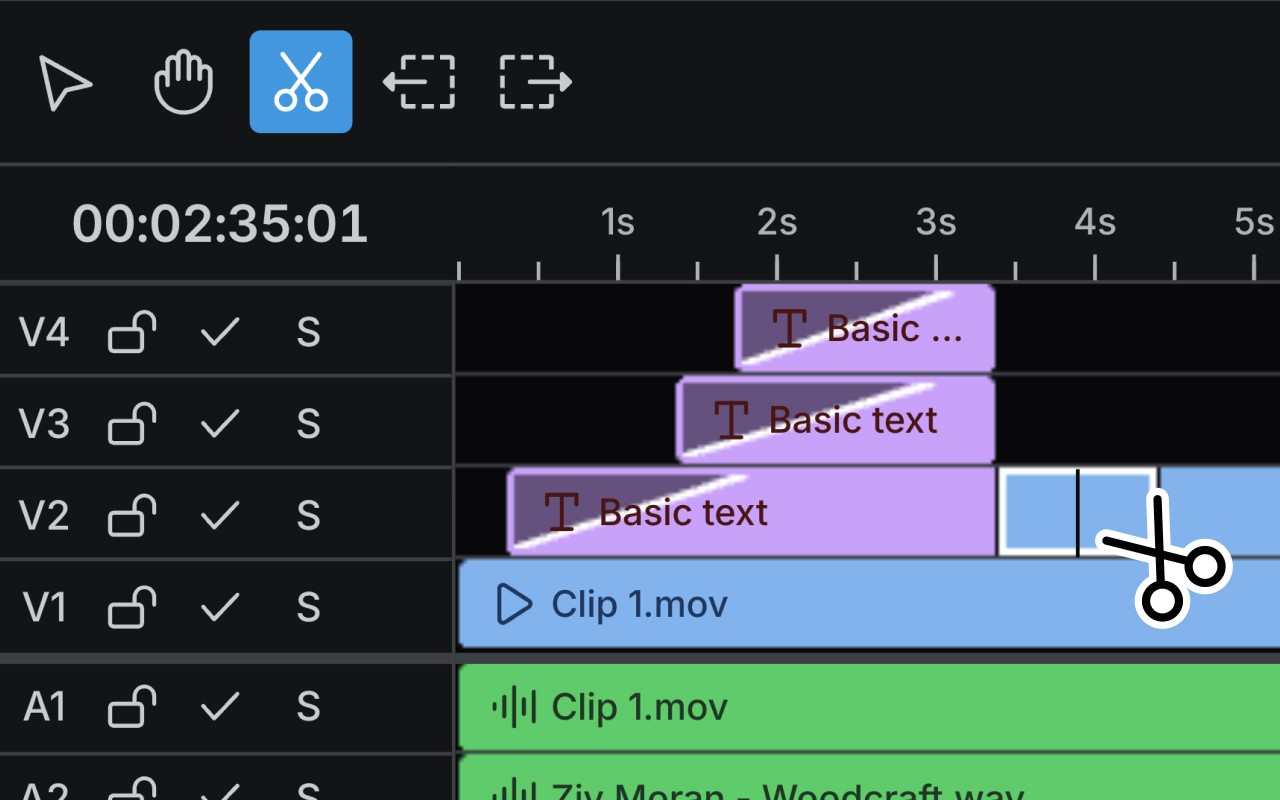Select the Basic text clip on V2
Screen dimensions: 1280x800
tap(752, 512)
